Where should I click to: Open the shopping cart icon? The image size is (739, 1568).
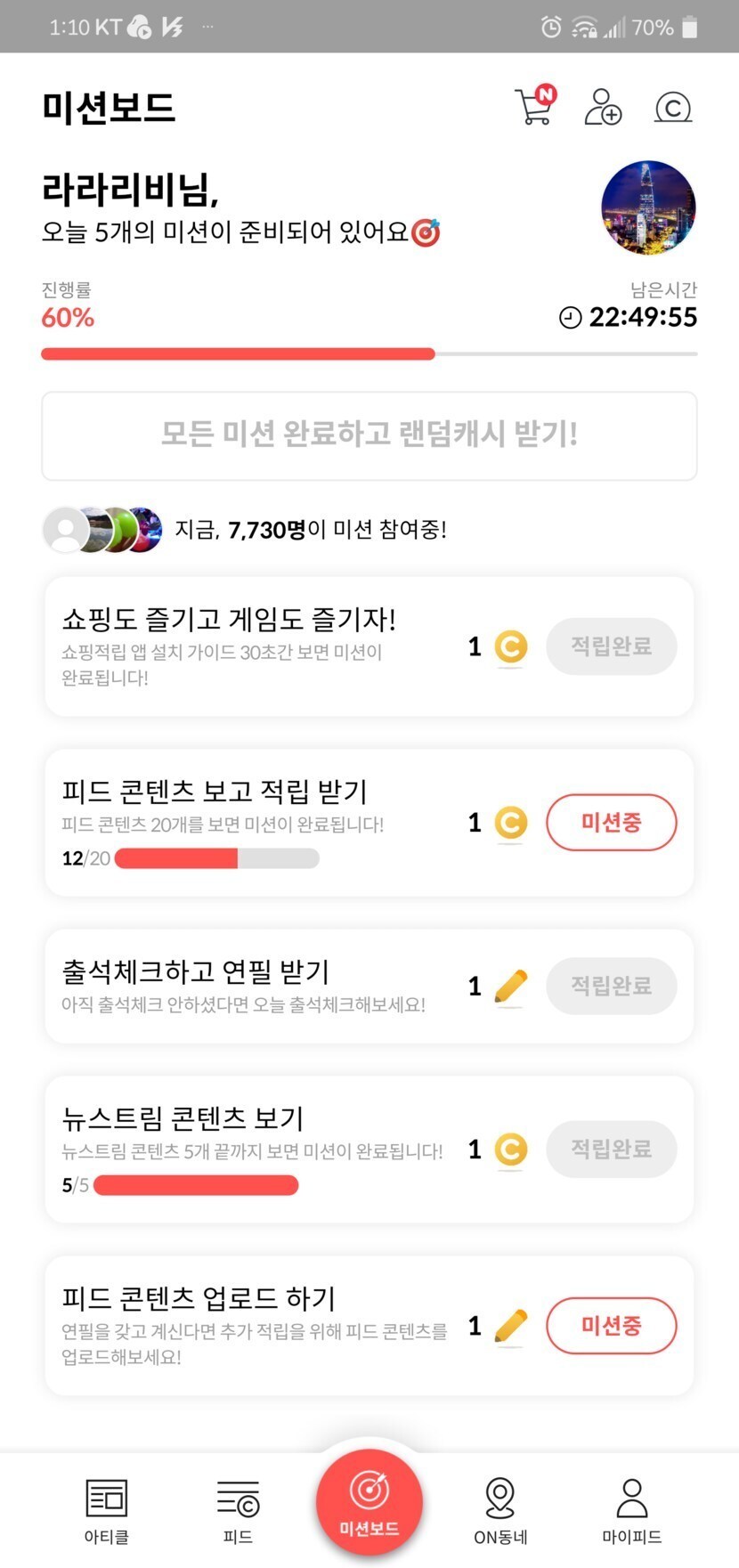(x=534, y=107)
